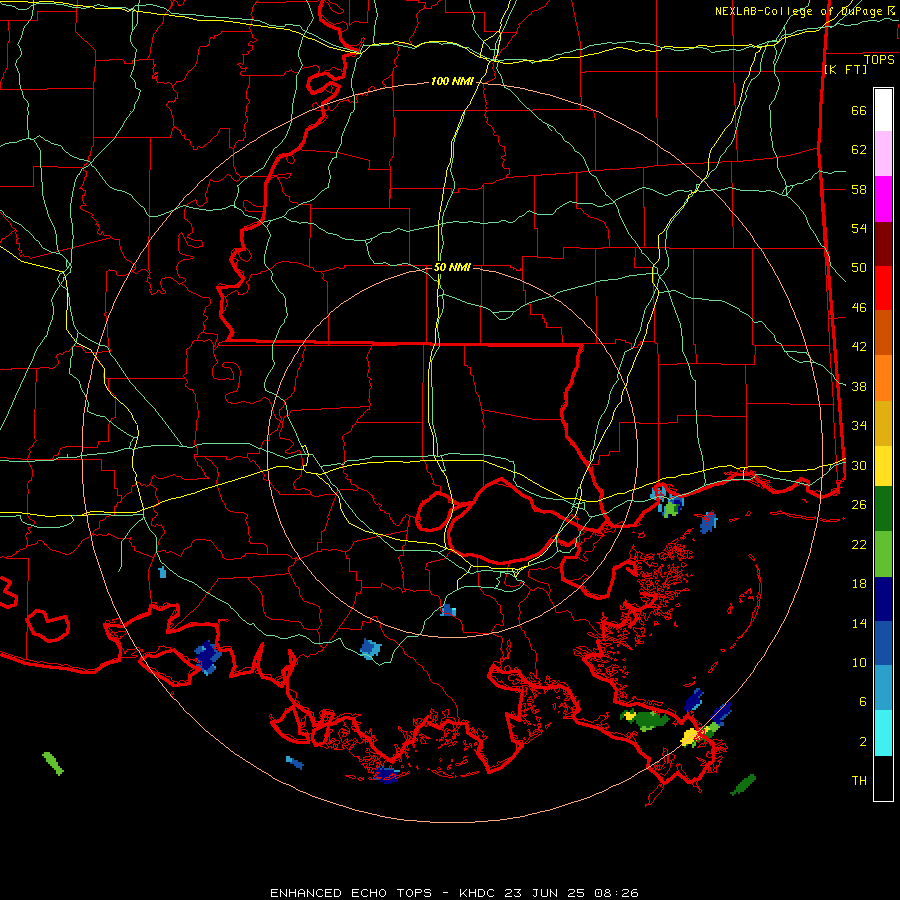Click the legend value 10
This screenshot has width=900, height=900.
859,662
